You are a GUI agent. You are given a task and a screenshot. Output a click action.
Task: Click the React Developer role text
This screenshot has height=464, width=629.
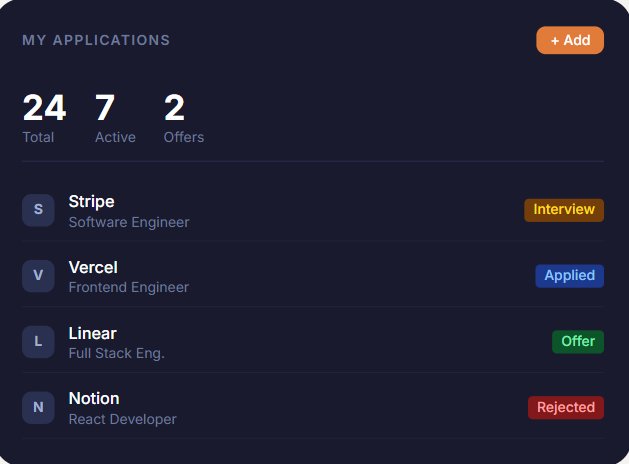[122, 419]
